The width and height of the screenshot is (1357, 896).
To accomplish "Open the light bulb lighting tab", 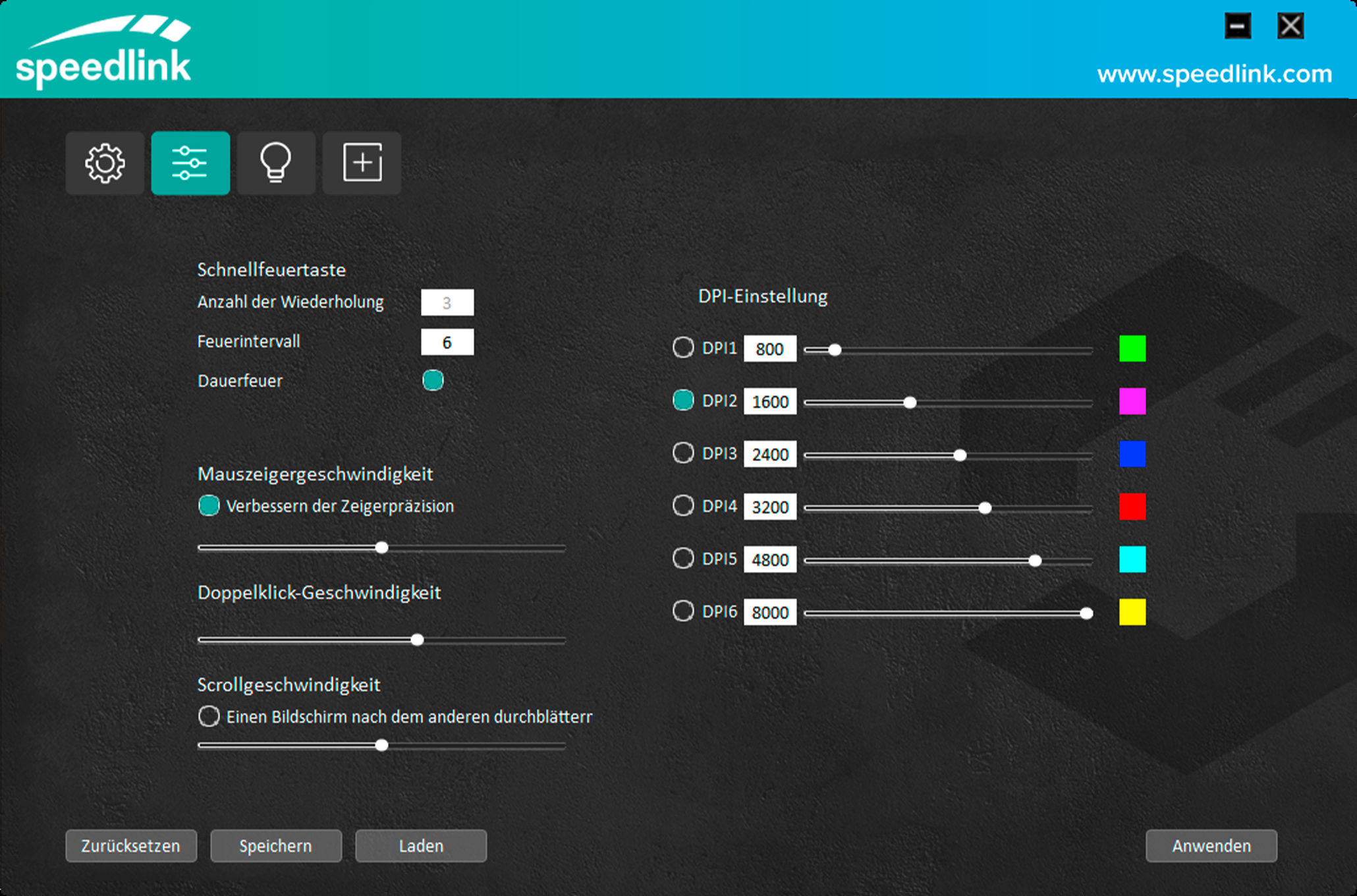I will pos(275,163).
